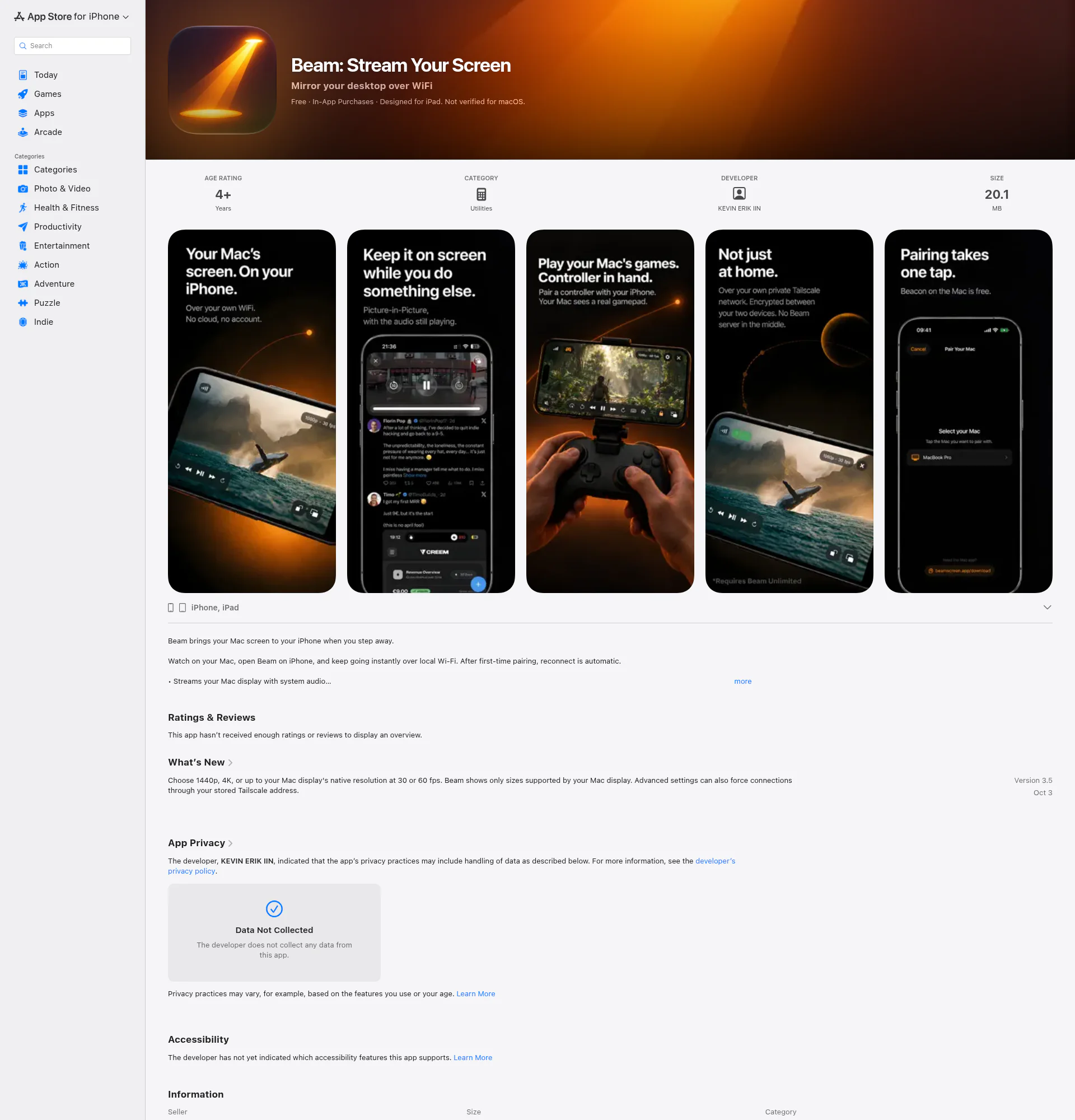Click the Arcade label in the sidebar

[48, 132]
